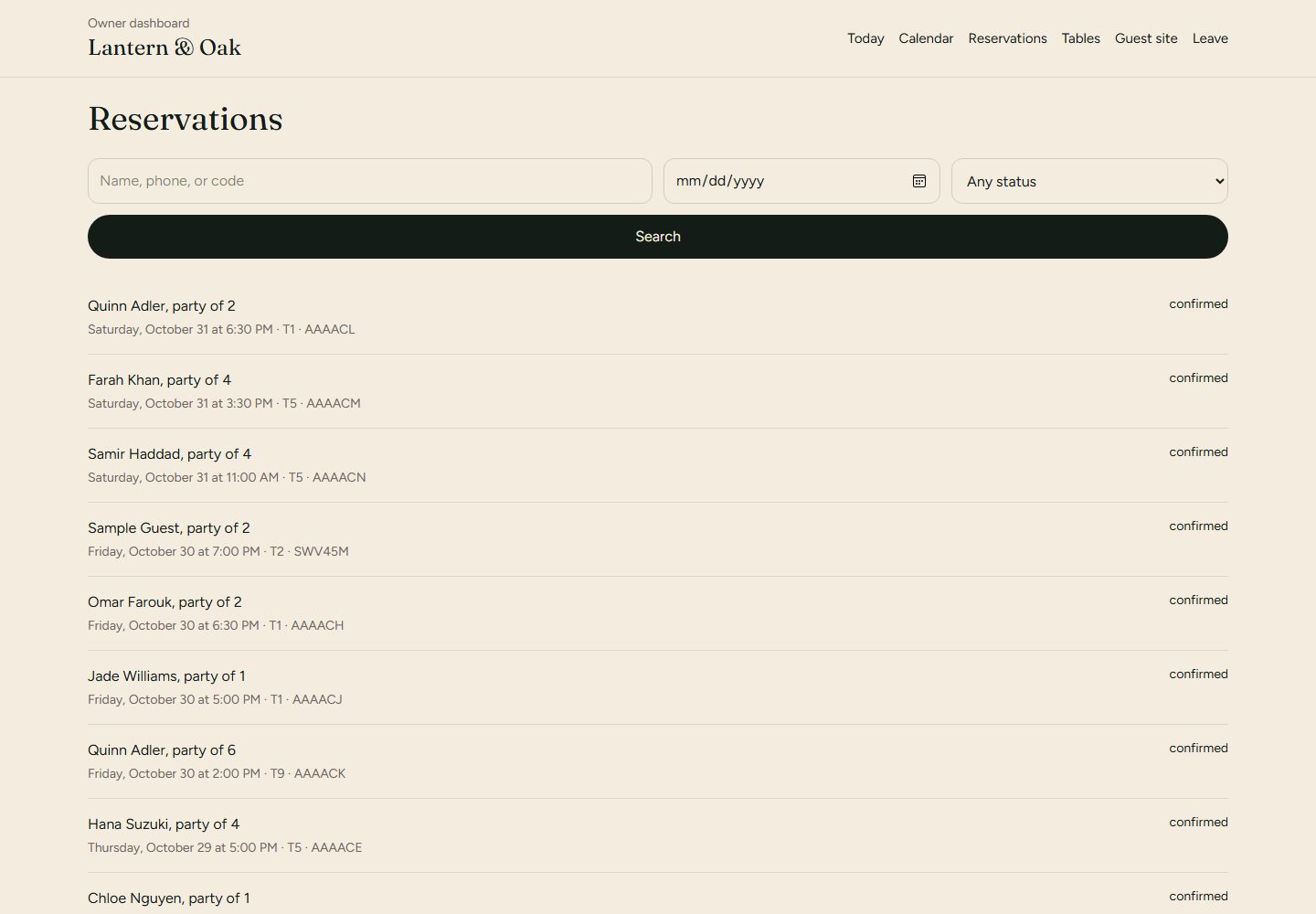Click the details line ending SWV45M
1316x914 pixels.
pos(218,551)
